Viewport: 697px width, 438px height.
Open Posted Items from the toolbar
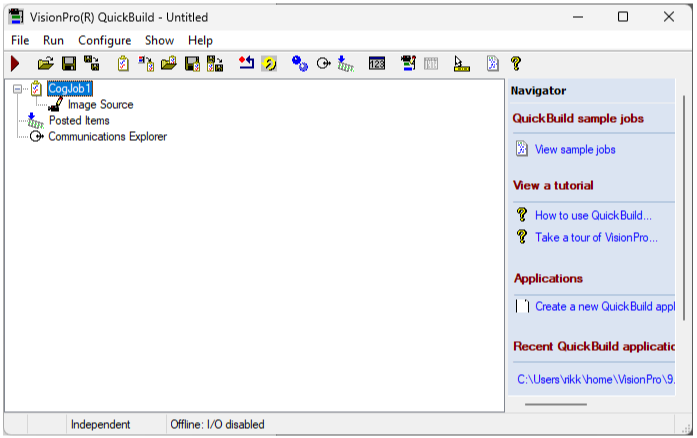click(345, 63)
